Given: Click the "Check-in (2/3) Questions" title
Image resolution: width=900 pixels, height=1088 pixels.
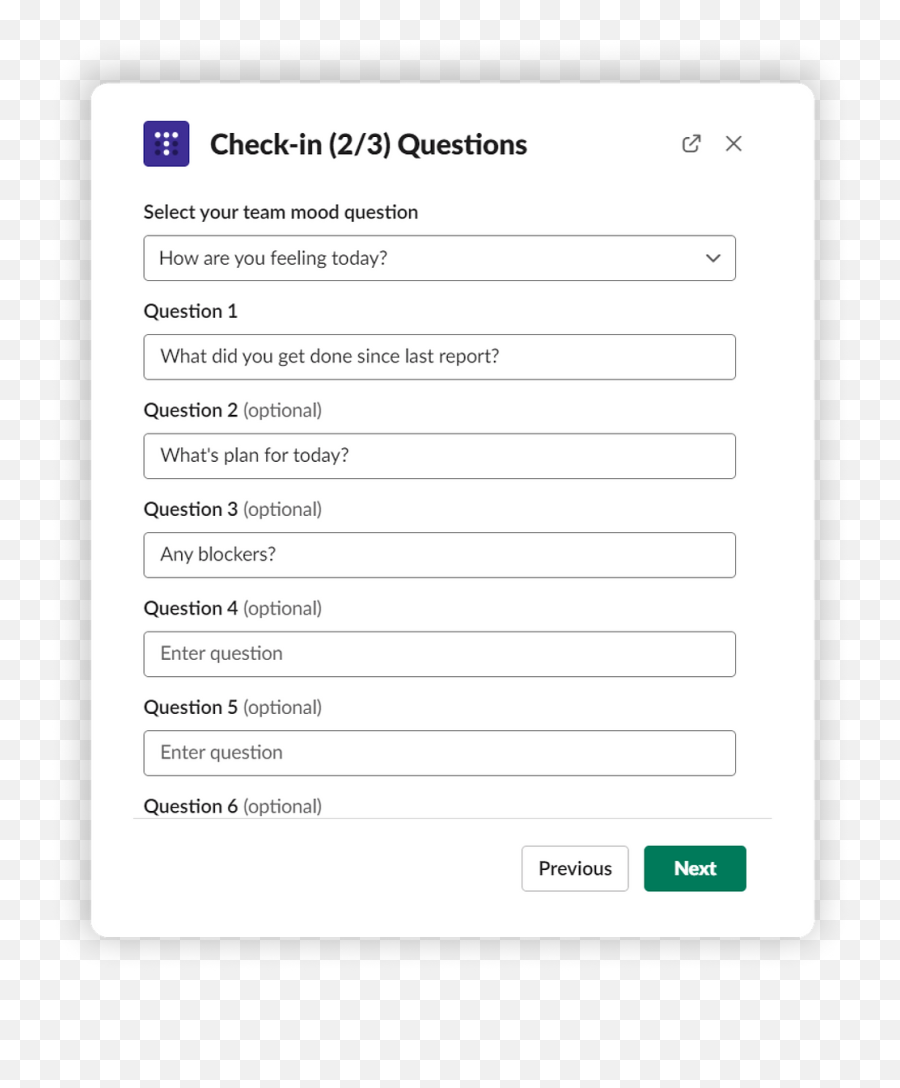Looking at the screenshot, I should tap(368, 144).
